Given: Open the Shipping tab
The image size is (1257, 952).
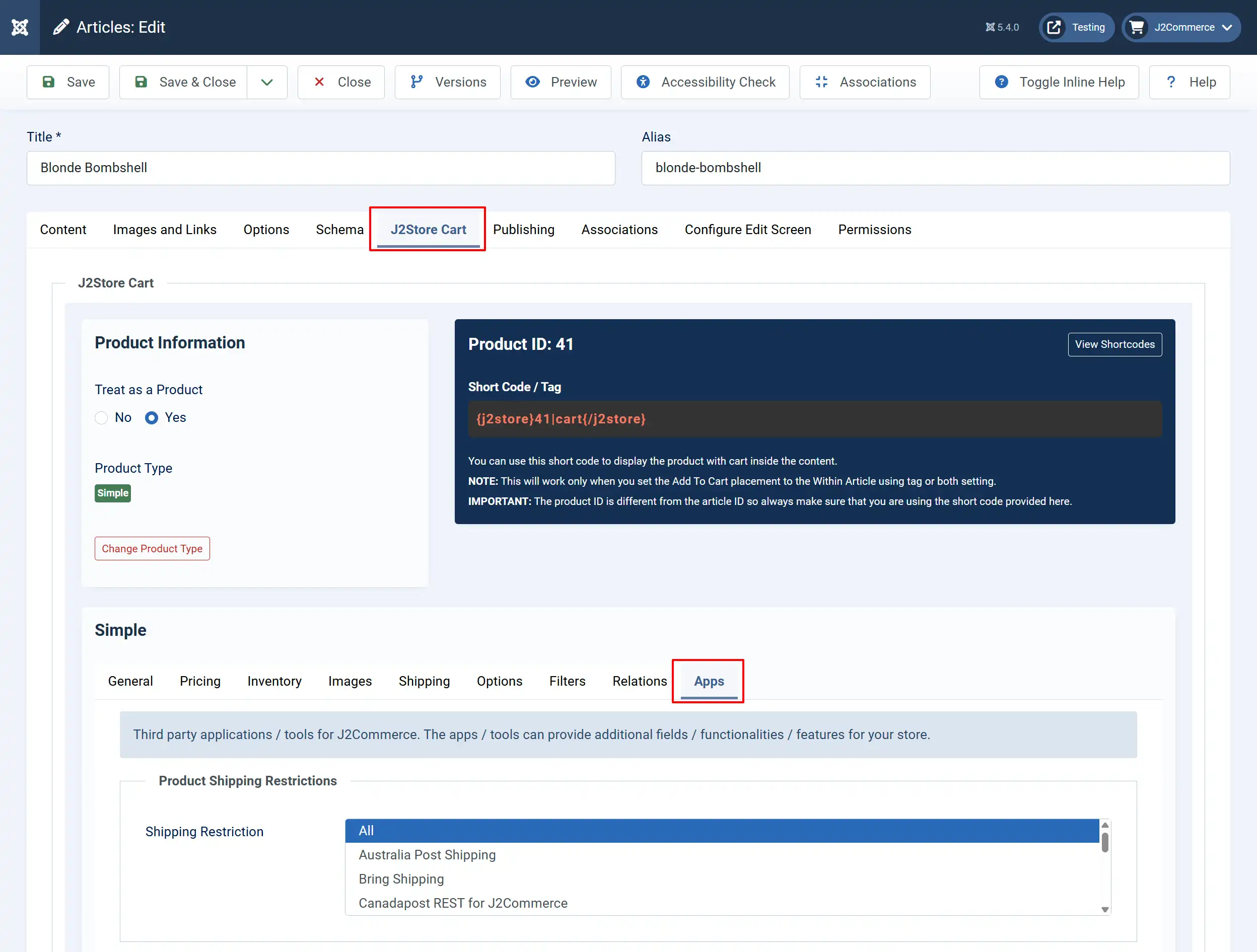Looking at the screenshot, I should tap(424, 681).
